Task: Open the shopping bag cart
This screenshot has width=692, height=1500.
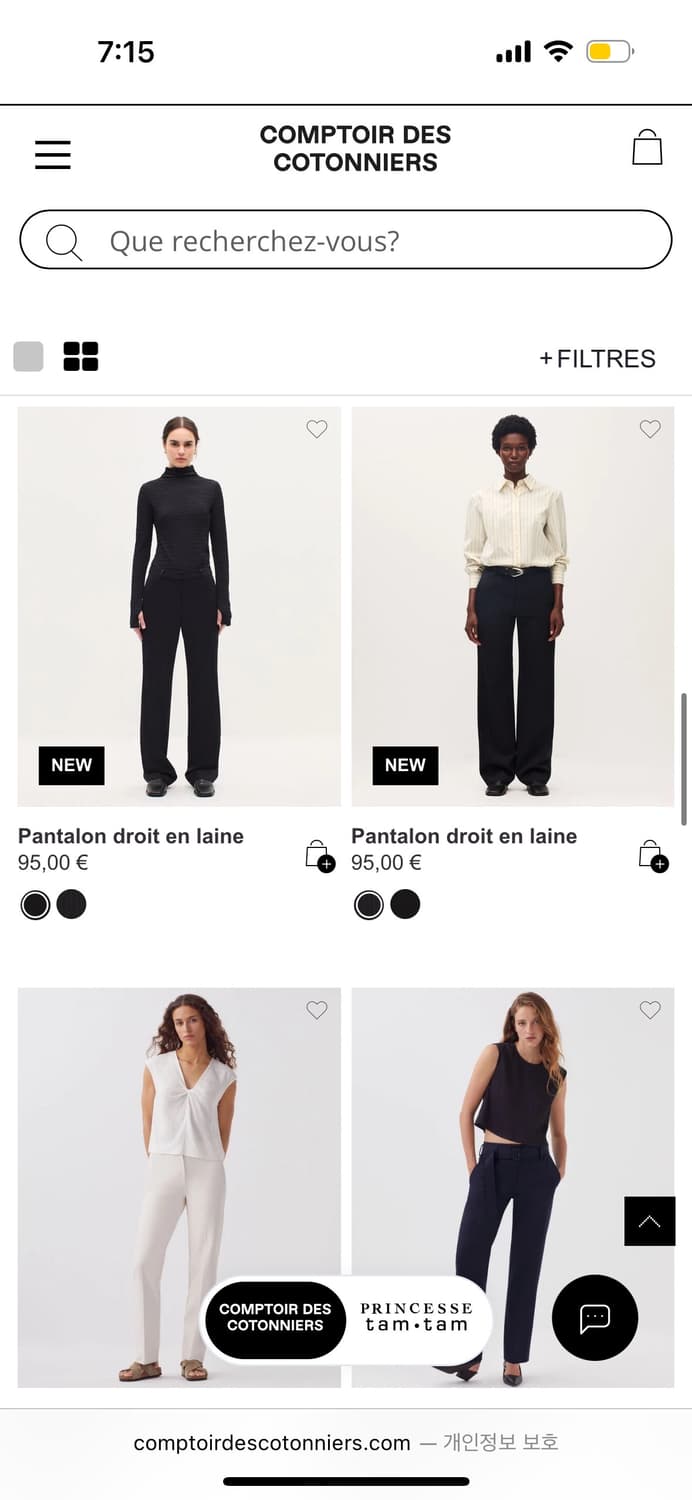Action: point(647,148)
